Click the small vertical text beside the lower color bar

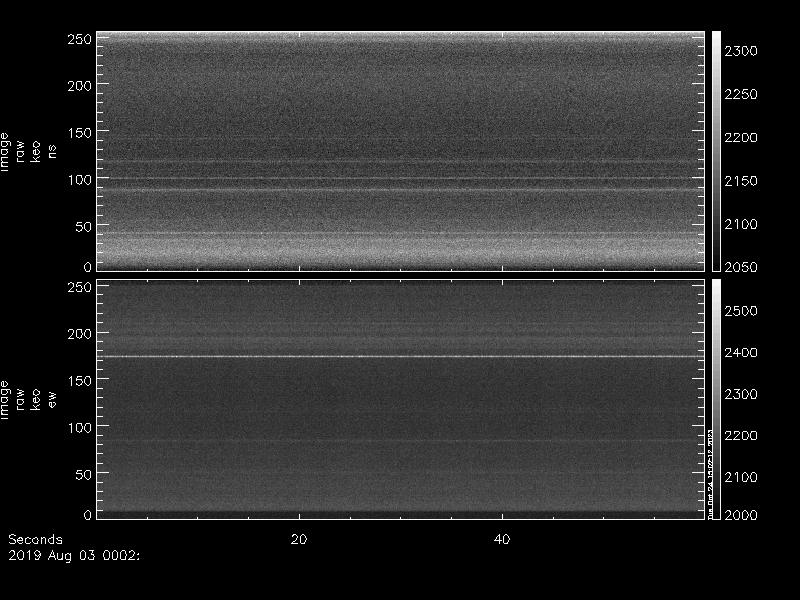[711, 470]
